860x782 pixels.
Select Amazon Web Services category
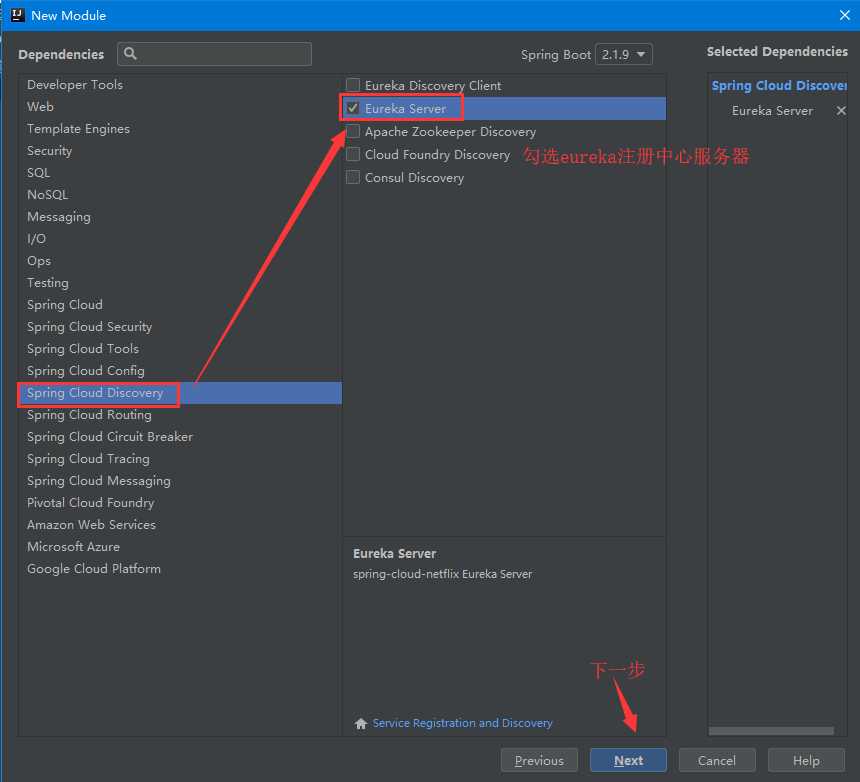179,524
